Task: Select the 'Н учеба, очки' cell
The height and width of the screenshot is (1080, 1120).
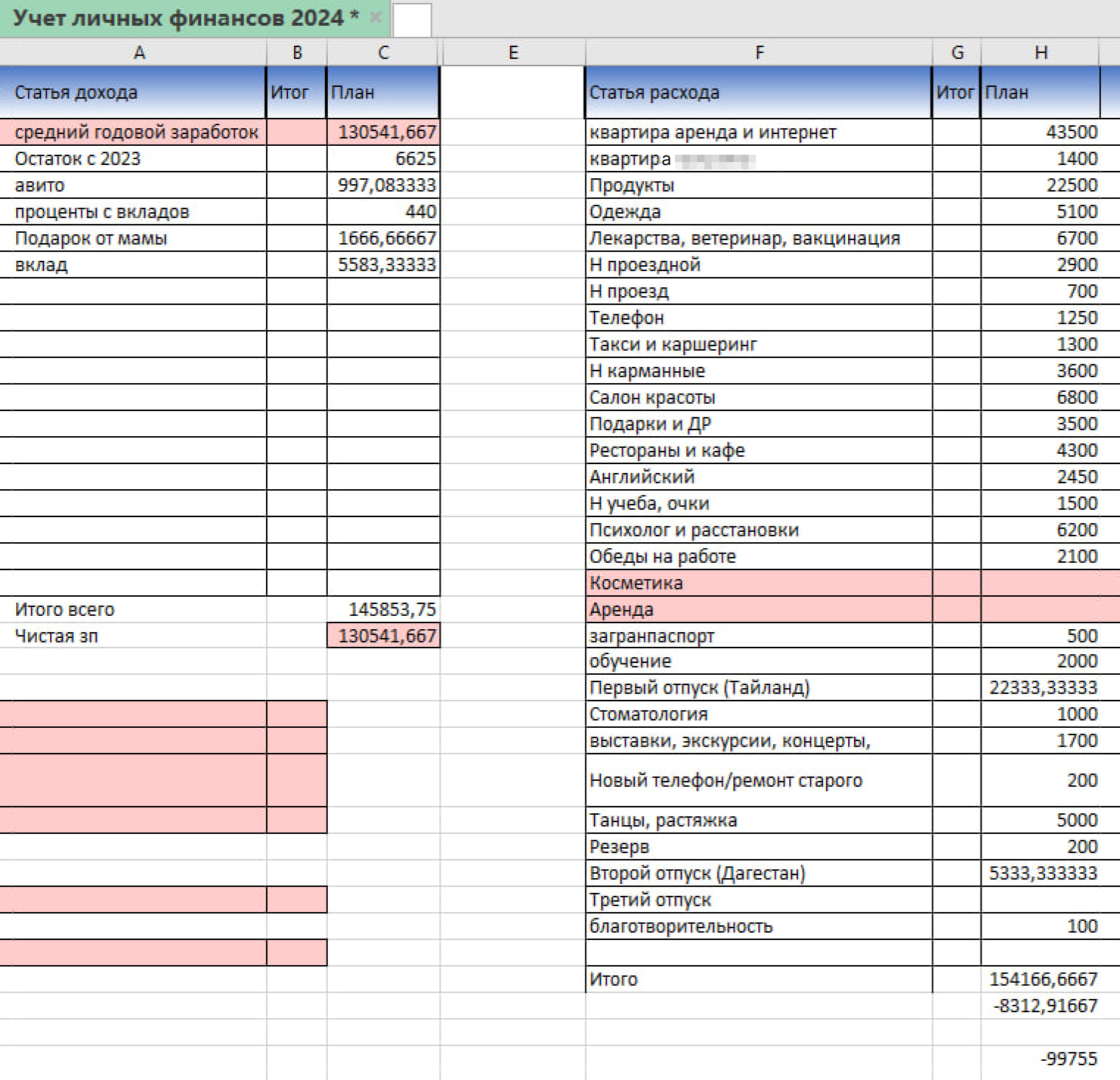Action: point(759,503)
